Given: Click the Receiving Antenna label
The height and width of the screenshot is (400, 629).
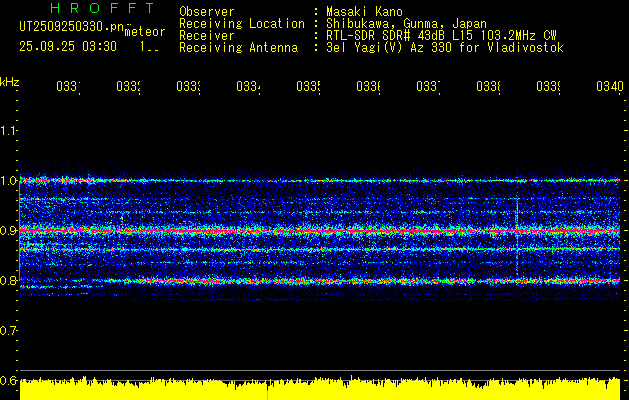Looking at the screenshot, I should pyautogui.click(x=239, y=48).
